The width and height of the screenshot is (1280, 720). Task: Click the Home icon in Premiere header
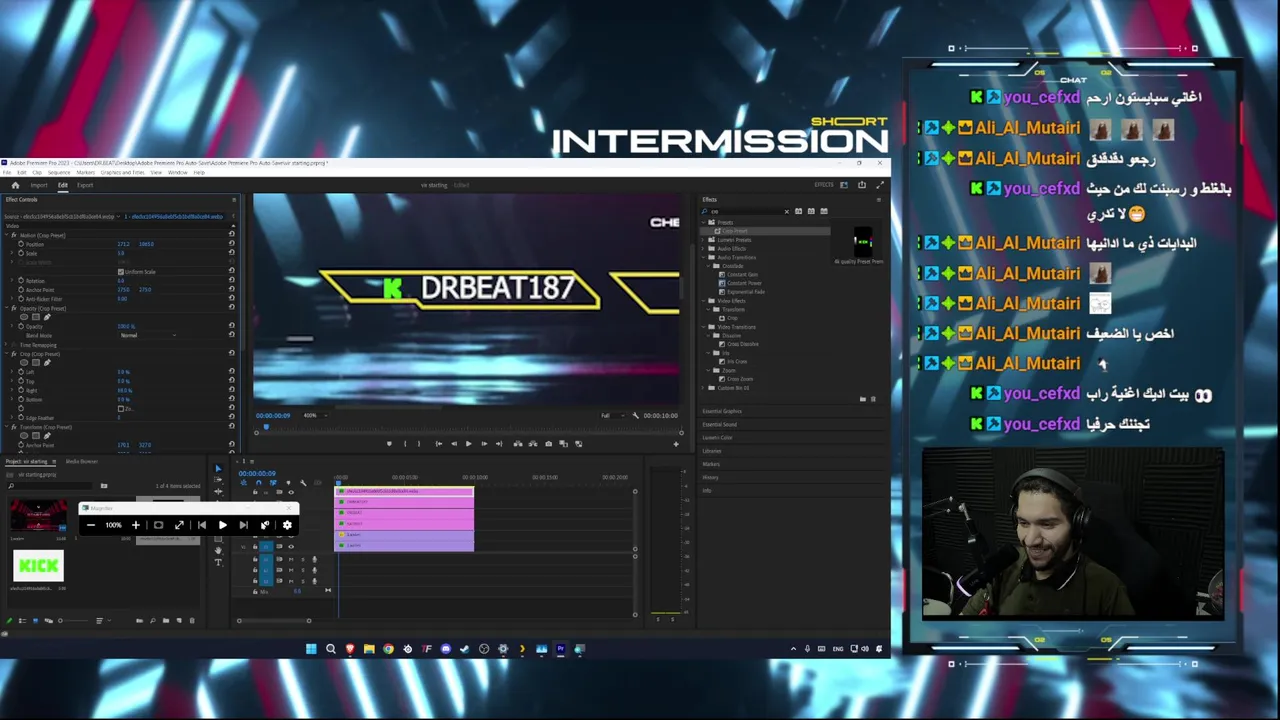click(15, 185)
